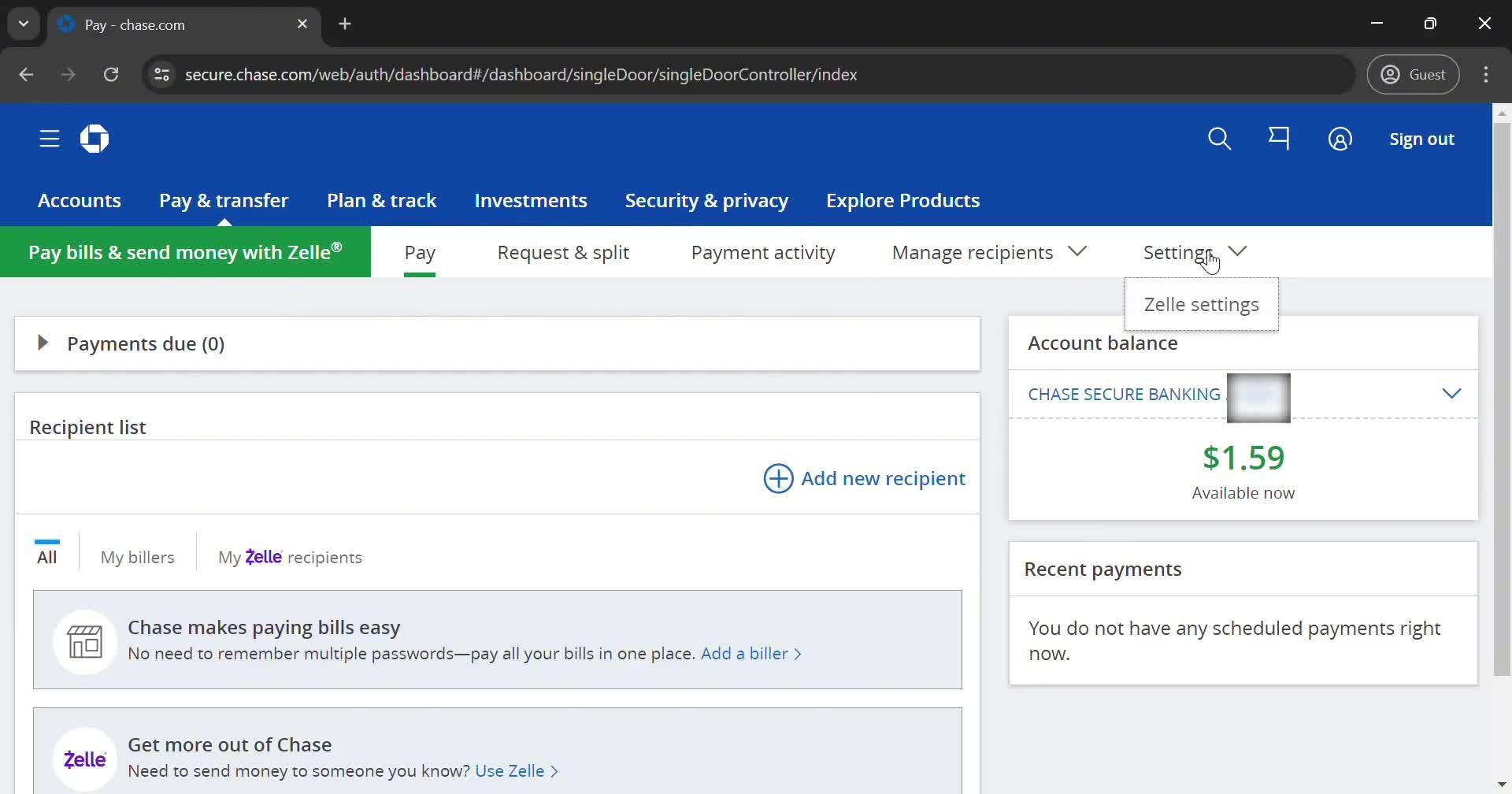The height and width of the screenshot is (794, 1512).
Task: Reload the Chase page
Action: 111,74
